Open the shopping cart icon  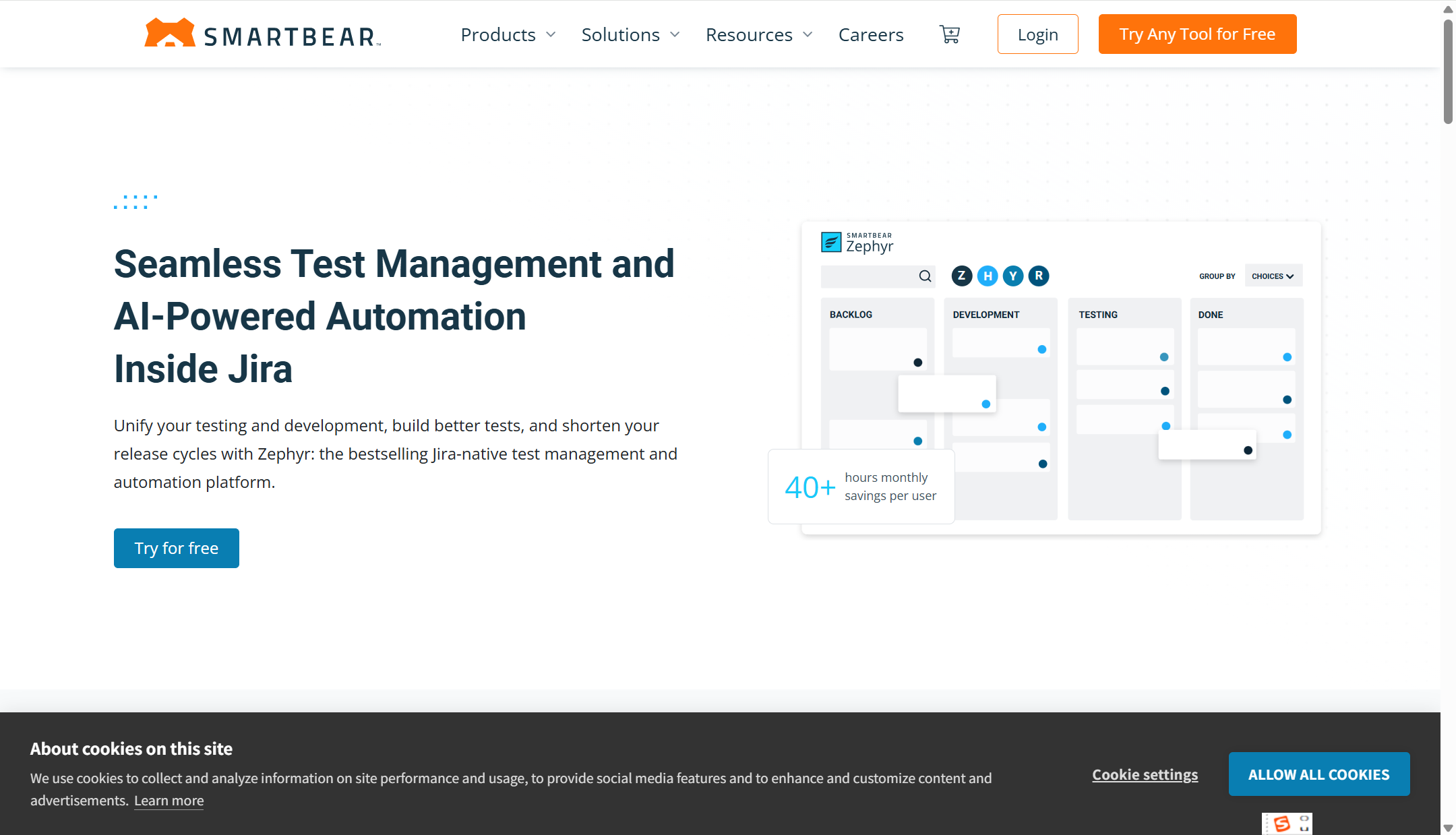(x=950, y=34)
